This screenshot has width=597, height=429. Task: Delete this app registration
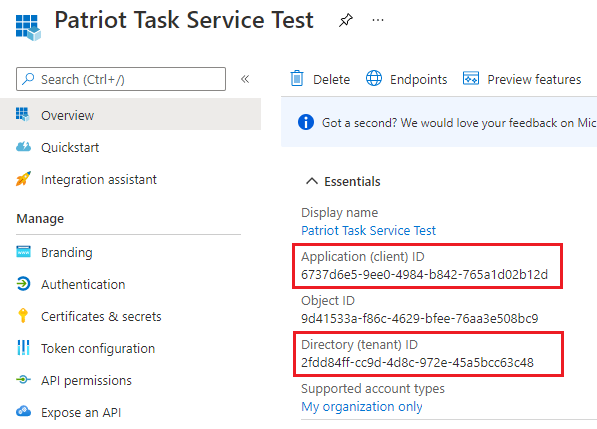(x=331, y=79)
